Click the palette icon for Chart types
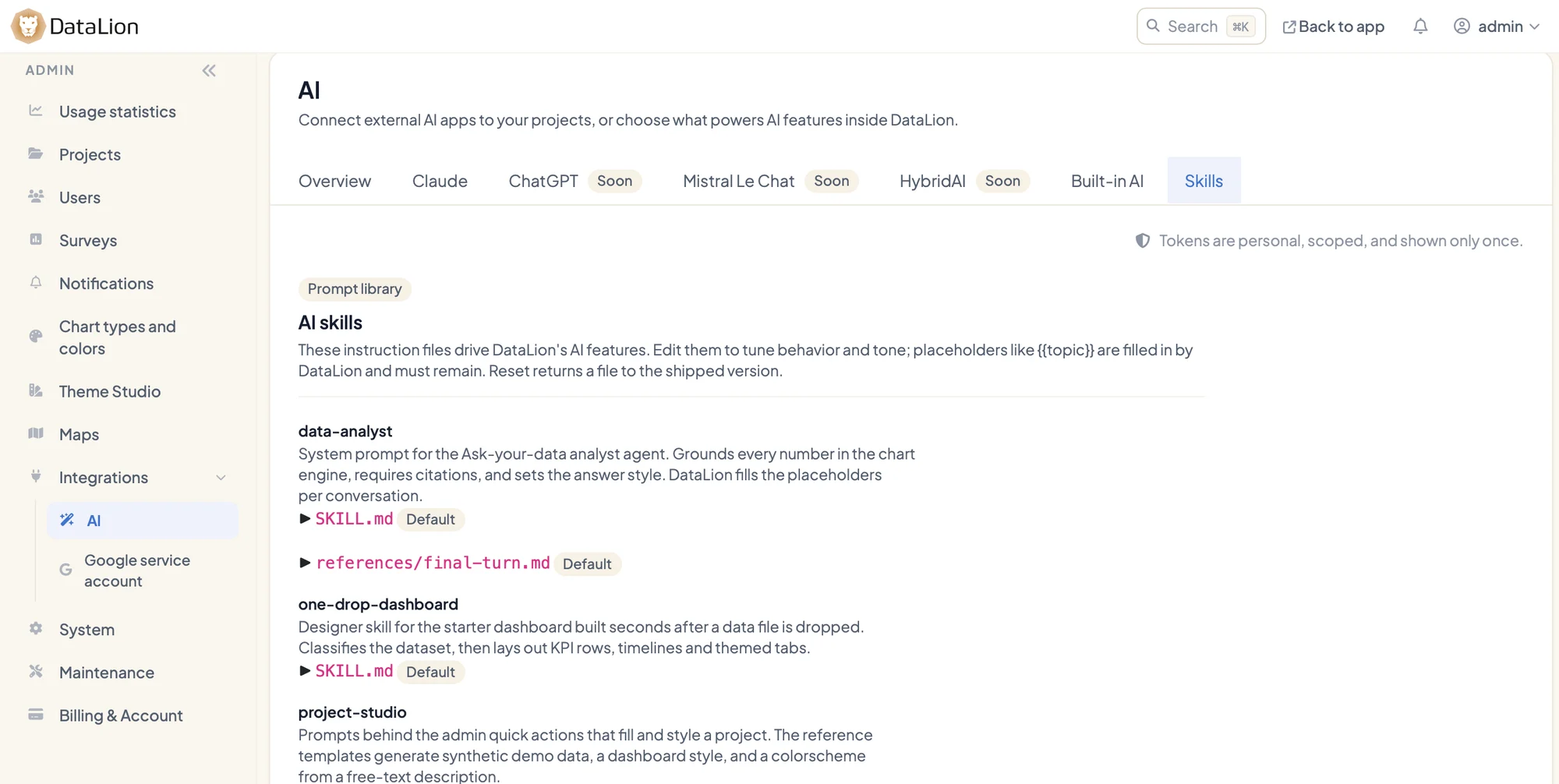This screenshot has height=784, width=1559. click(x=36, y=336)
